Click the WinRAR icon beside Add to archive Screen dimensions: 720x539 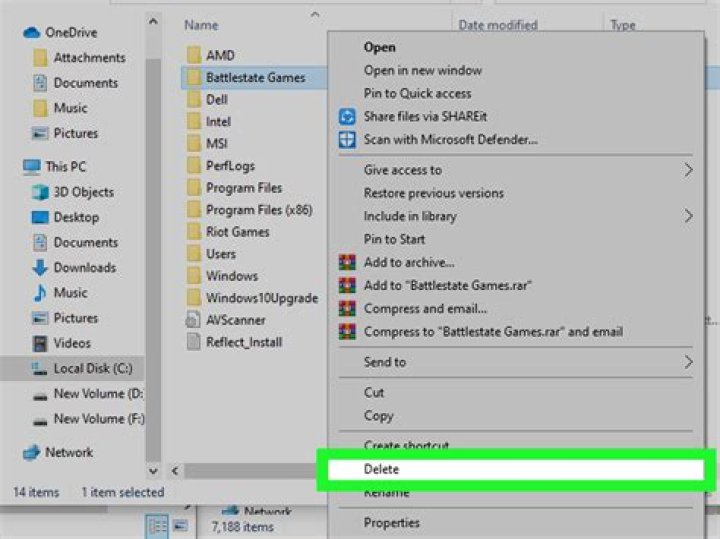pyautogui.click(x=347, y=262)
